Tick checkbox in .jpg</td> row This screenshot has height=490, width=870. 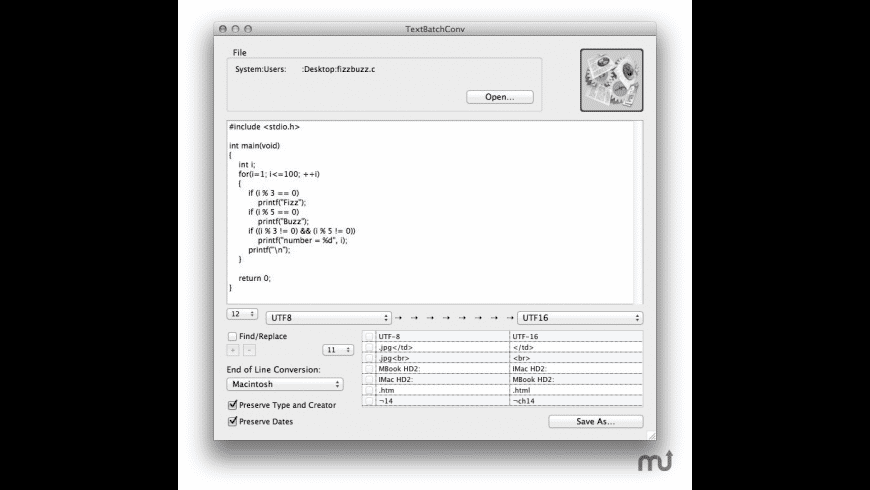(369, 347)
